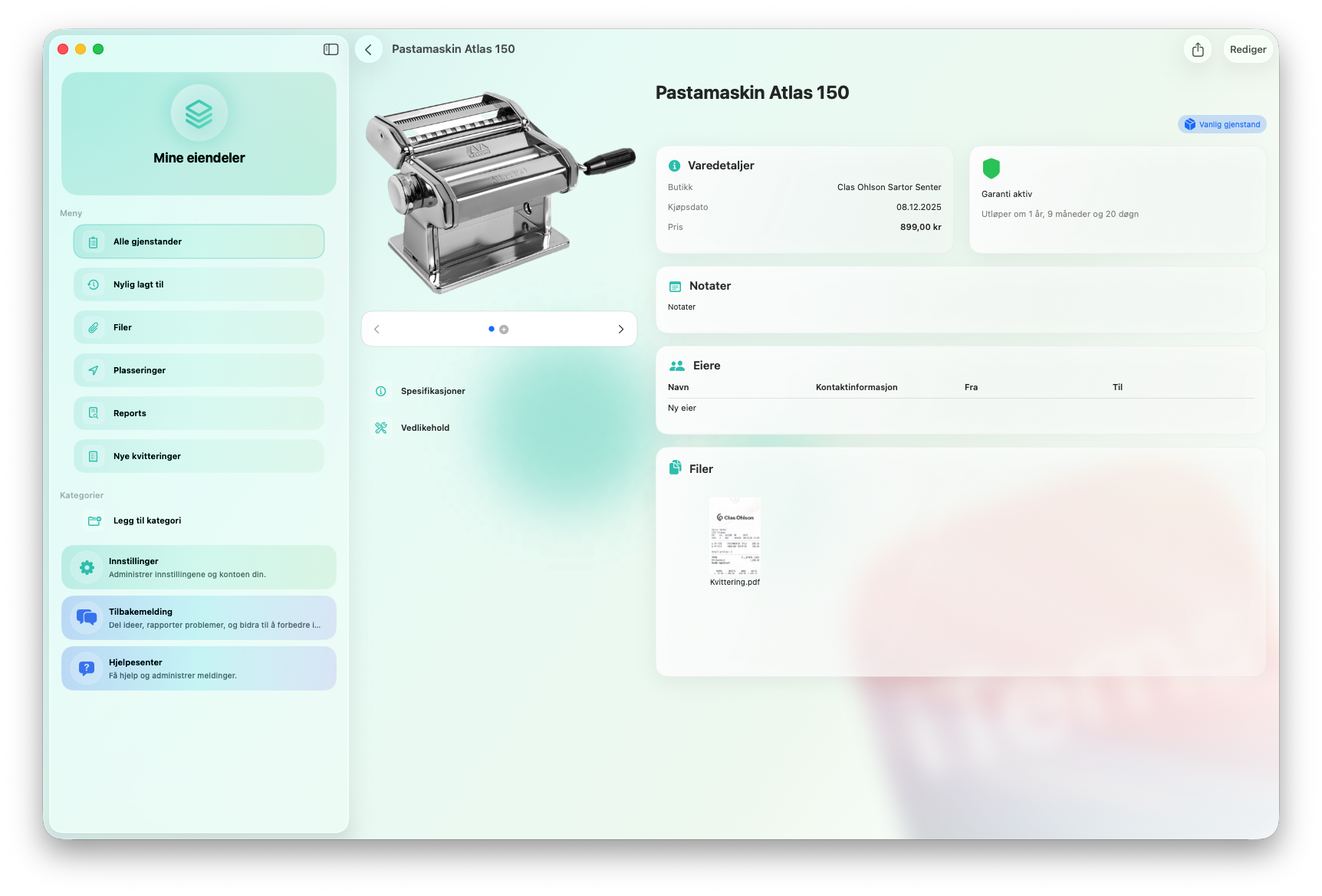
Task: Click the Nye kvitteringer receipt icon
Action: point(94,456)
